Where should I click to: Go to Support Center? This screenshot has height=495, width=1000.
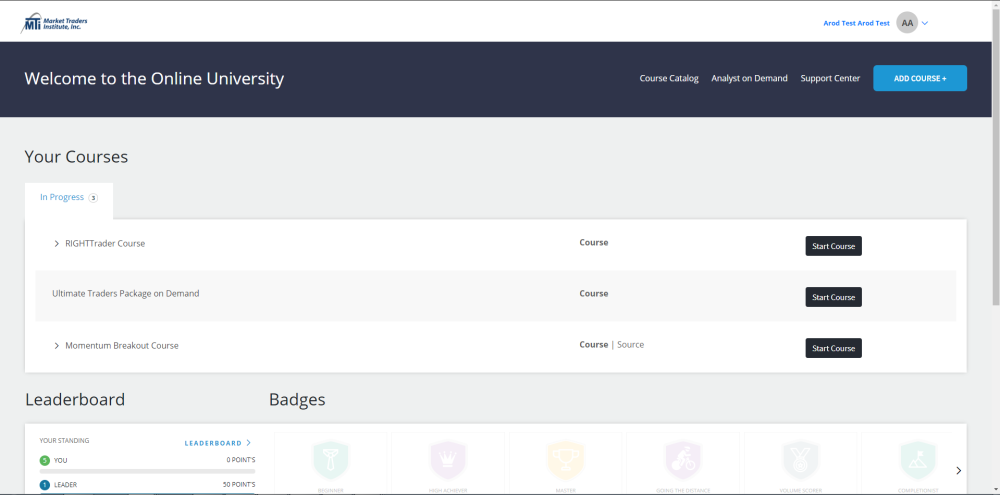tap(830, 78)
